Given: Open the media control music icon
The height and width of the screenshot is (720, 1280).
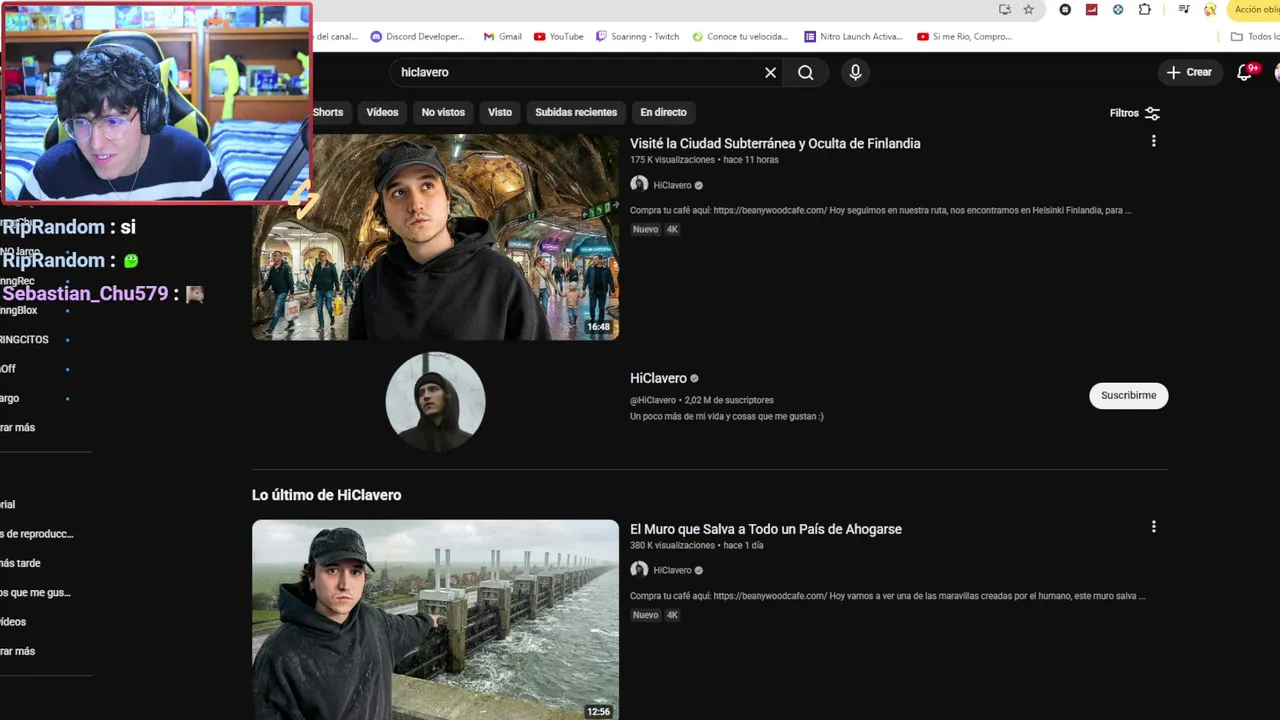Looking at the screenshot, I should click(1183, 9).
